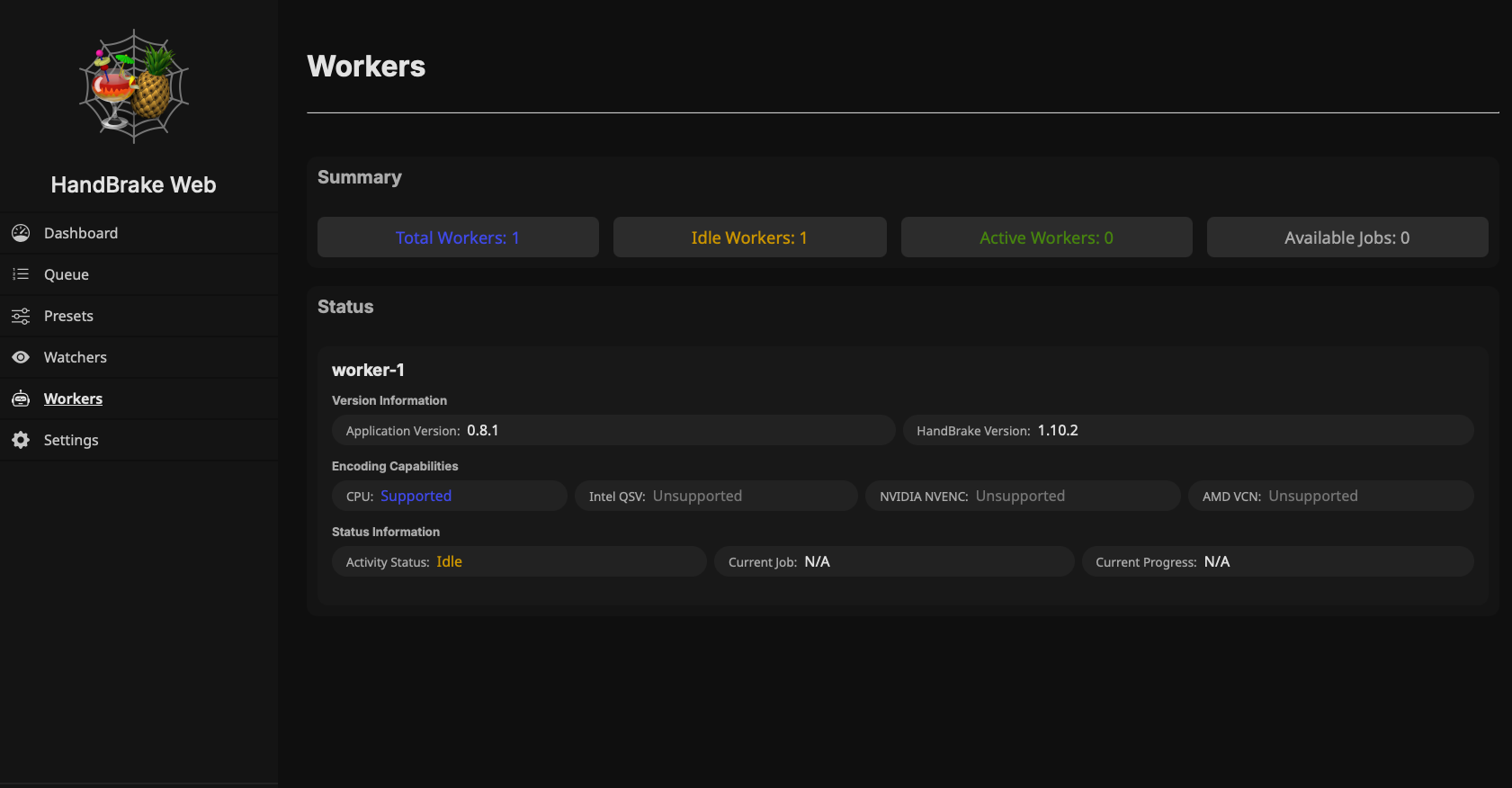Select the Workers sidebar link
1512x788 pixels.
coord(73,398)
